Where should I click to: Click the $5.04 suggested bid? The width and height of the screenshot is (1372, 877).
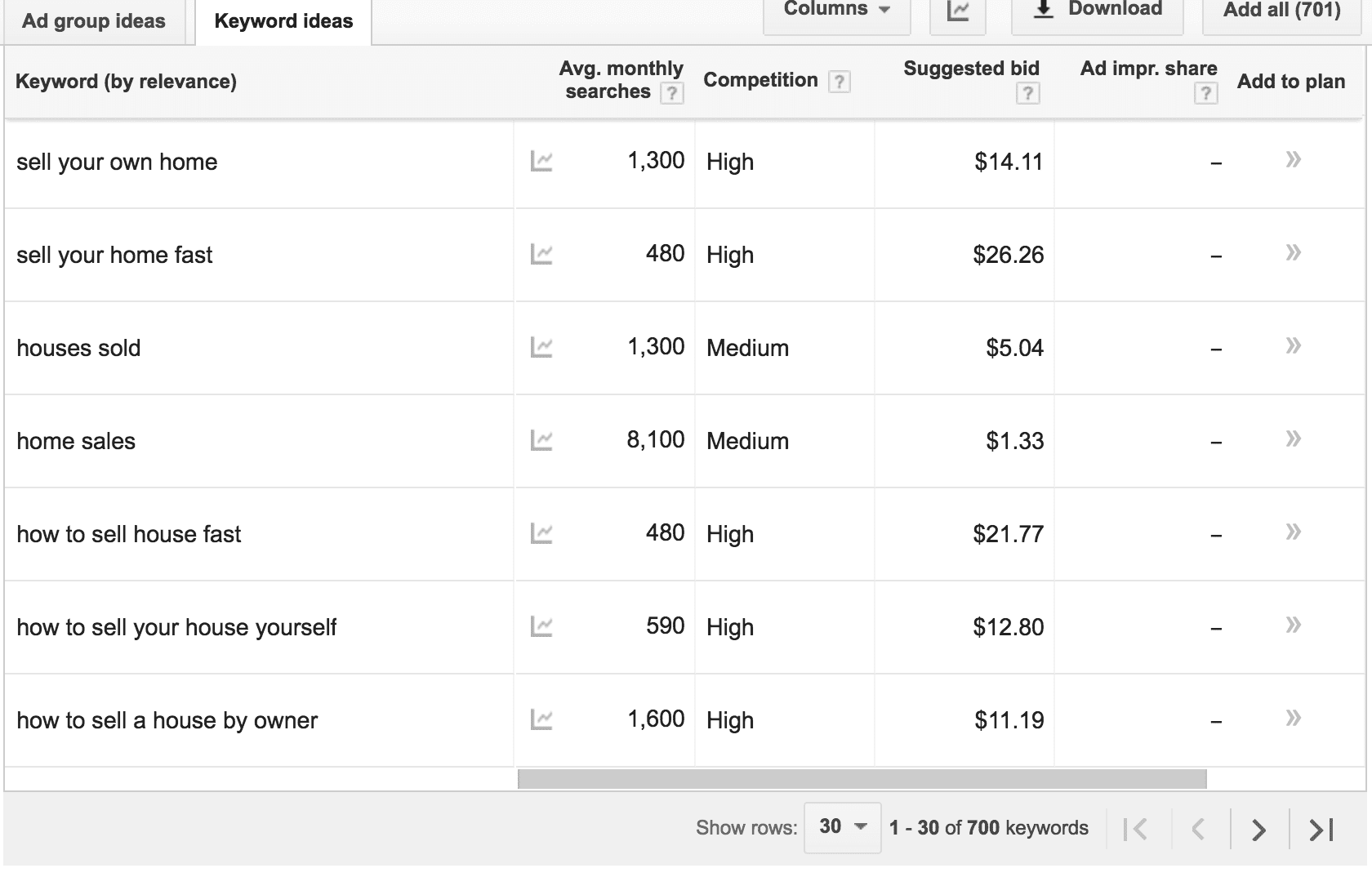pos(1015,348)
